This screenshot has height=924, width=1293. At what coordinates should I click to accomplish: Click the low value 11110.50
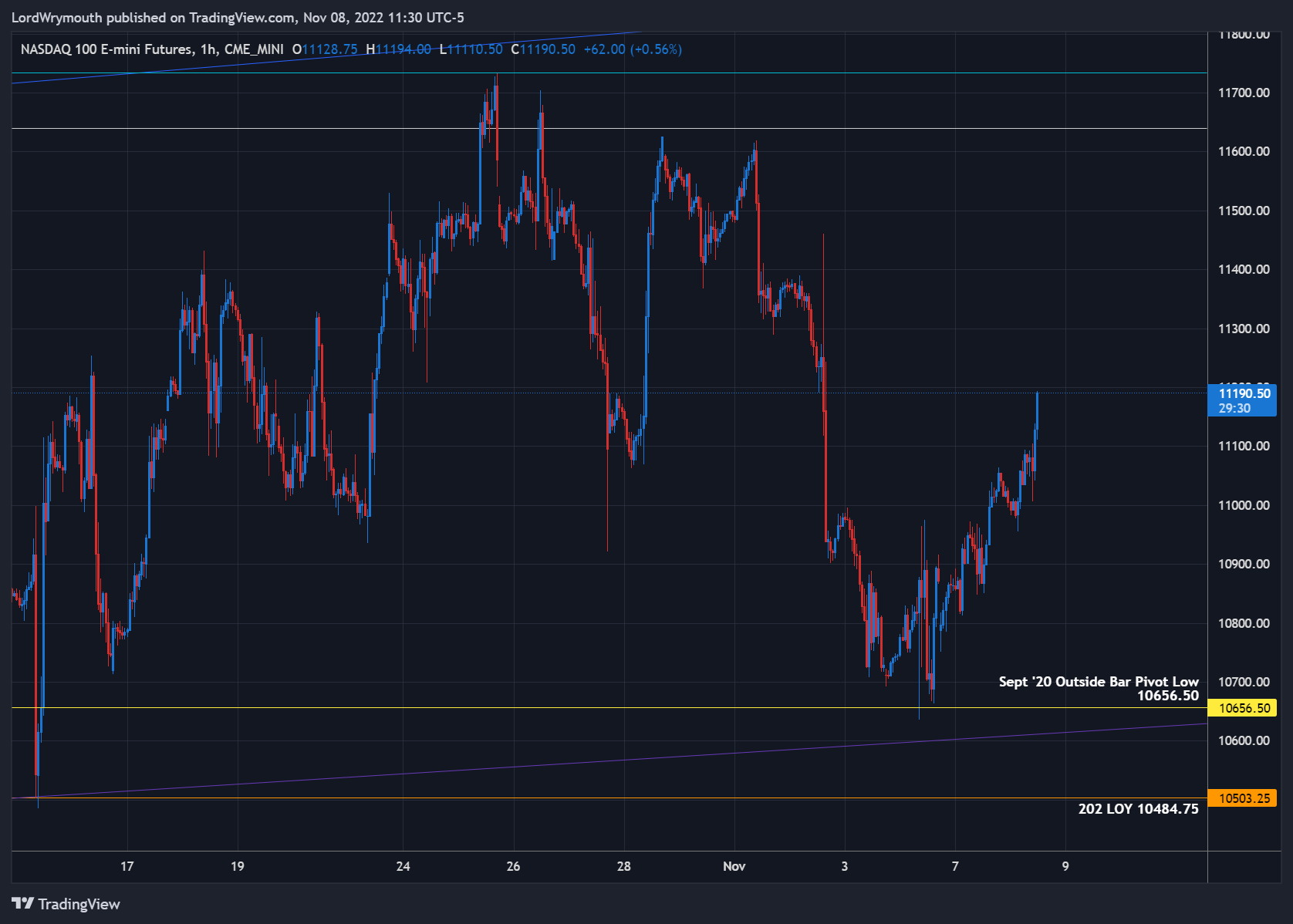pos(474,49)
